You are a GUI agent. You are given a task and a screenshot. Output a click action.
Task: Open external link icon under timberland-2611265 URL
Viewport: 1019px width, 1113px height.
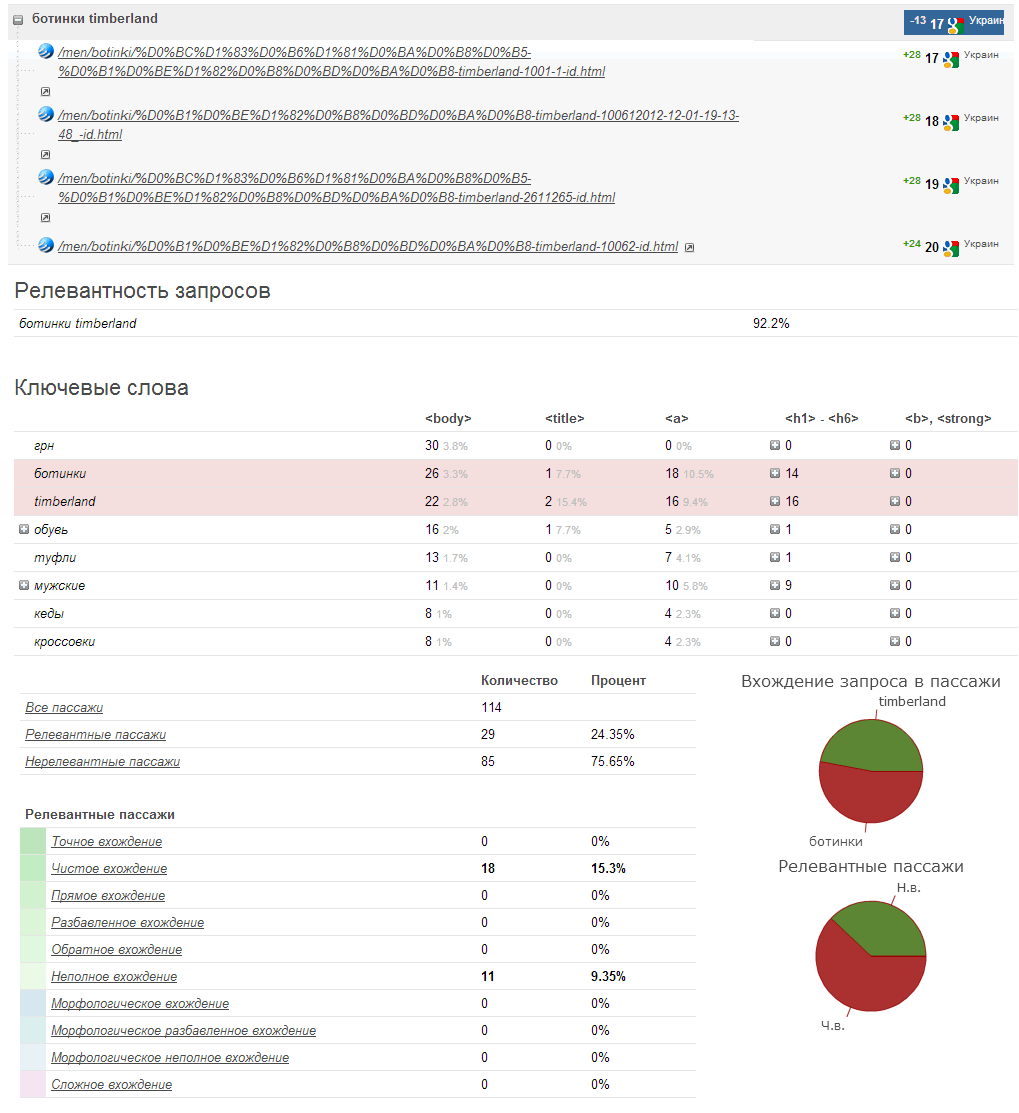[x=45, y=218]
